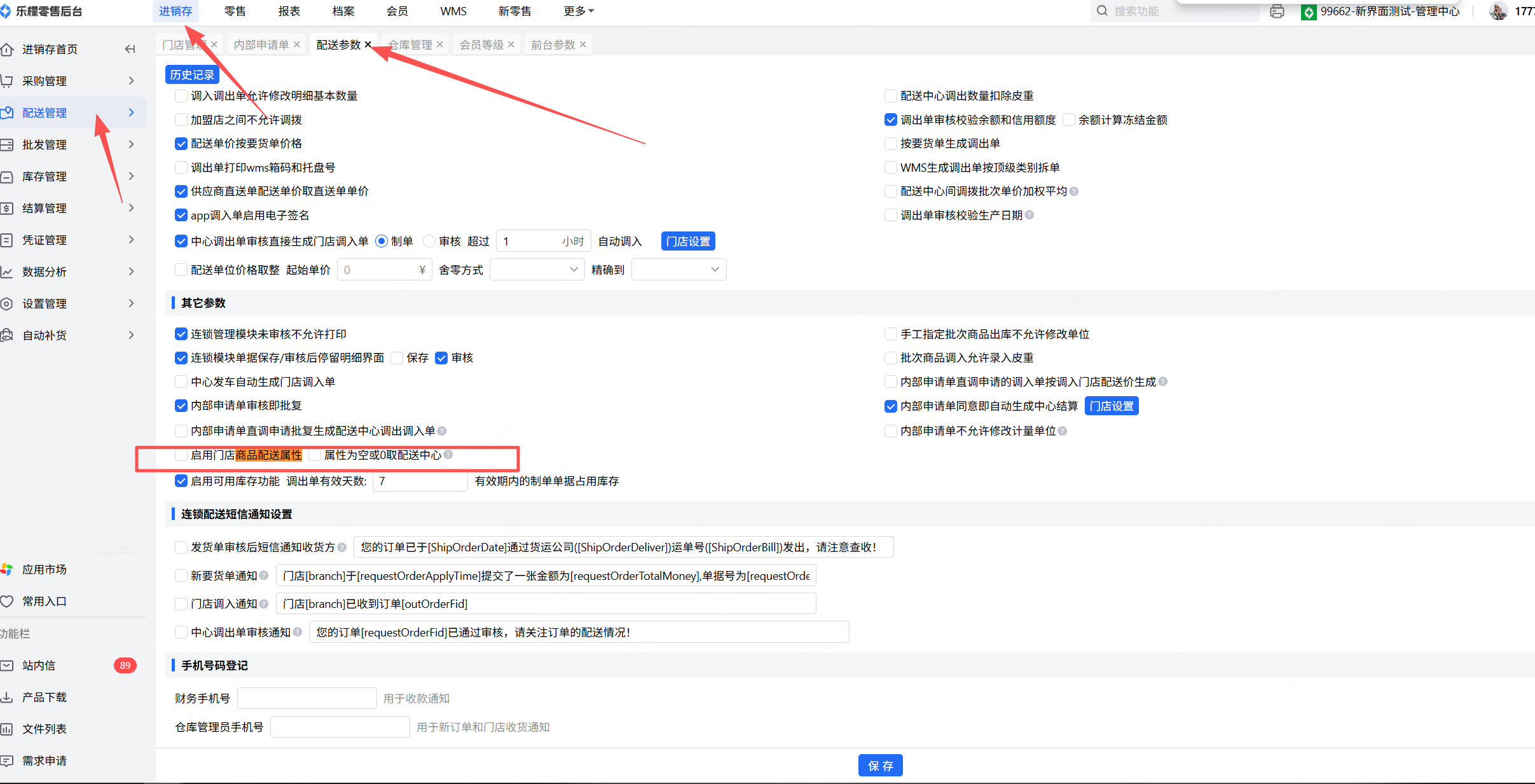Open 应用市场 colorful sidebar icon

(7, 569)
